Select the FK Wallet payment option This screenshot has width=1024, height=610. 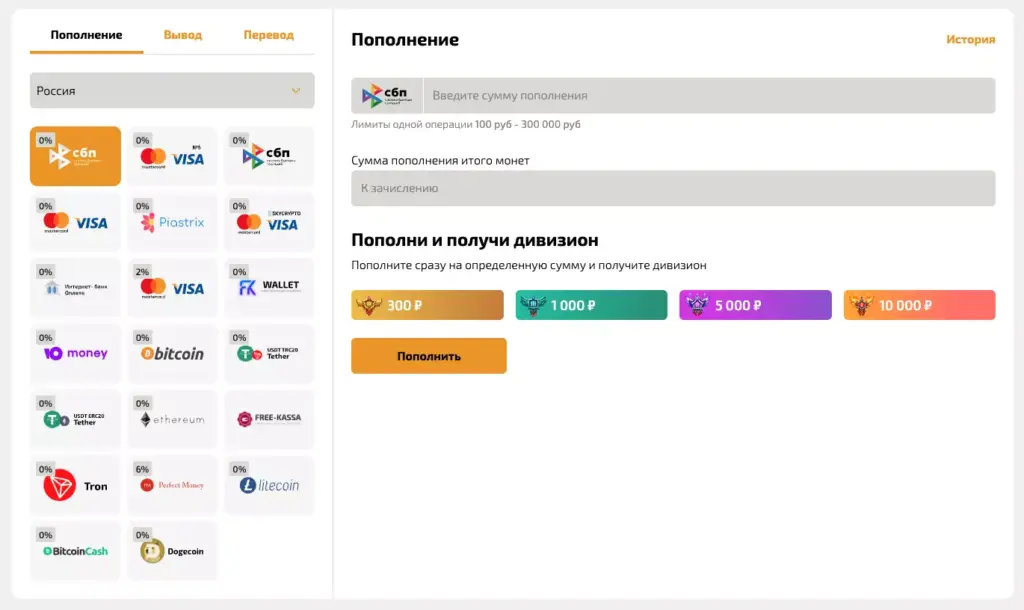click(268, 287)
